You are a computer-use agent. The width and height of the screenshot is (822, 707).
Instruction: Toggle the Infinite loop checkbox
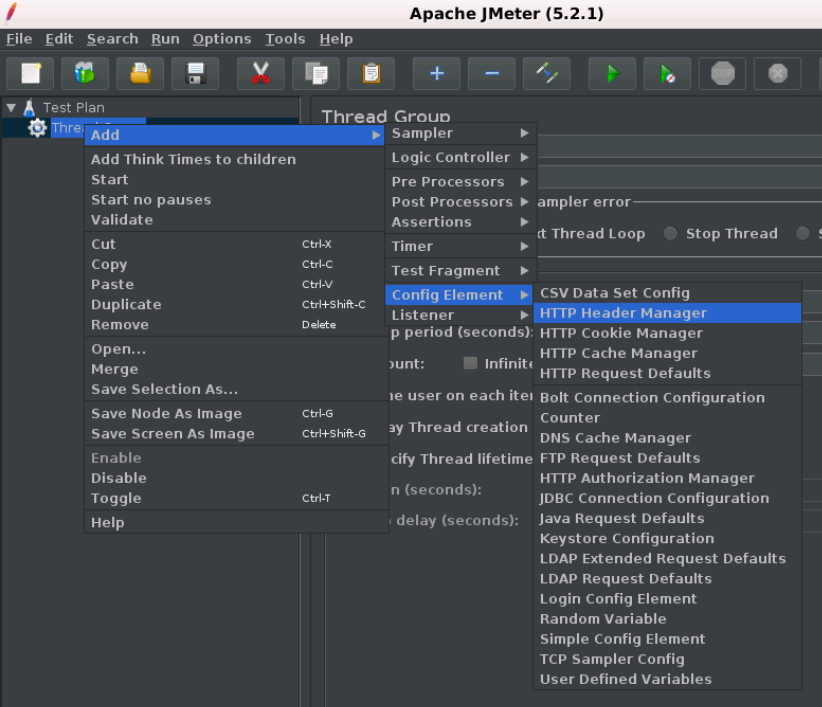tap(470, 363)
